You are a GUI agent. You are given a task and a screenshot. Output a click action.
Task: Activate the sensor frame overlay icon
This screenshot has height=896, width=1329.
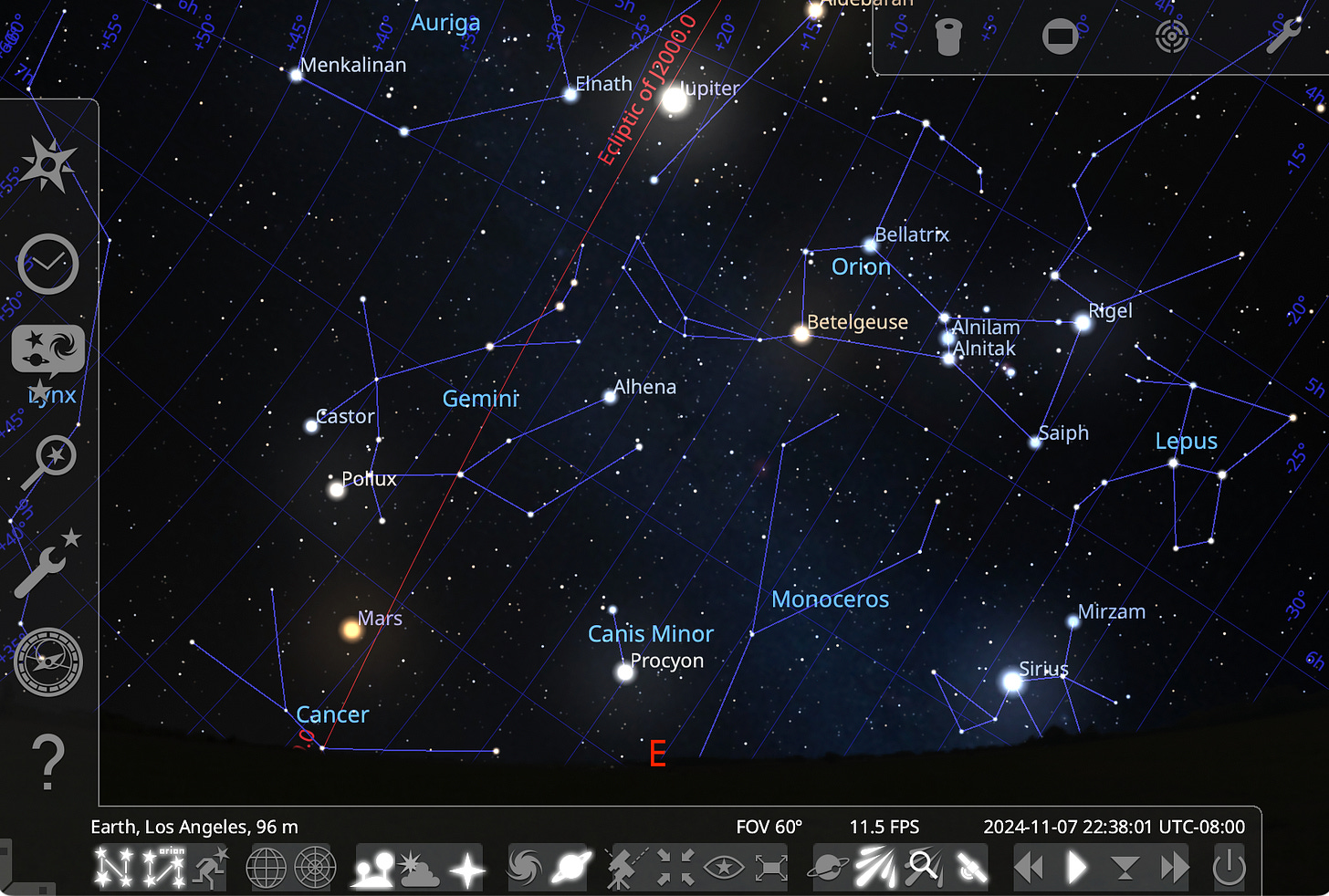point(1061,36)
